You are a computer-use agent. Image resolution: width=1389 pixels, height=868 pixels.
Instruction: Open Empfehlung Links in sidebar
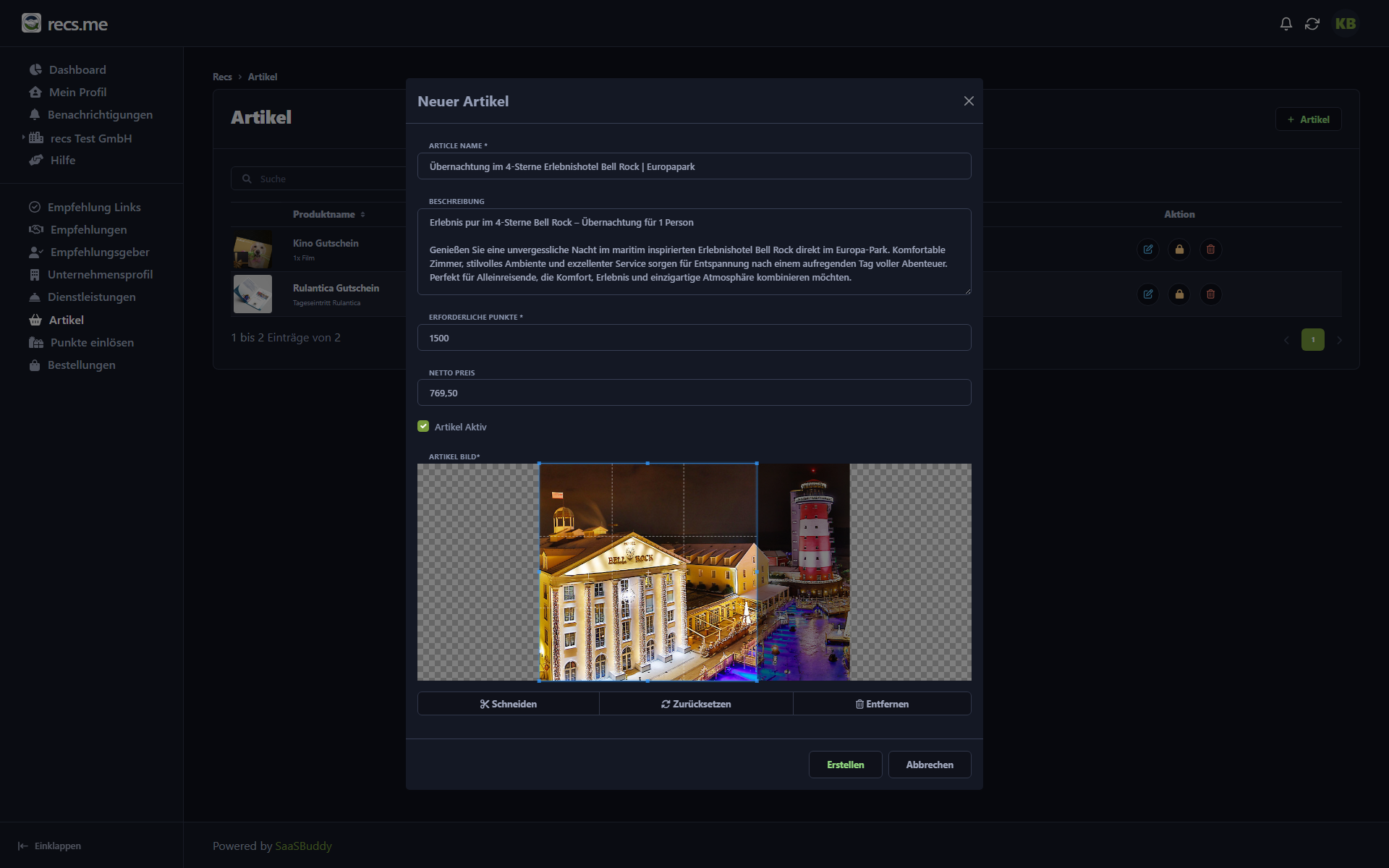pyautogui.click(x=94, y=207)
